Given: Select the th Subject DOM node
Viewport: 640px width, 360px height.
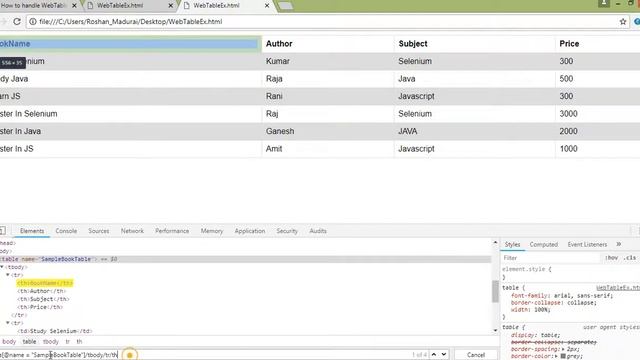Looking at the screenshot, I should coord(43,299).
